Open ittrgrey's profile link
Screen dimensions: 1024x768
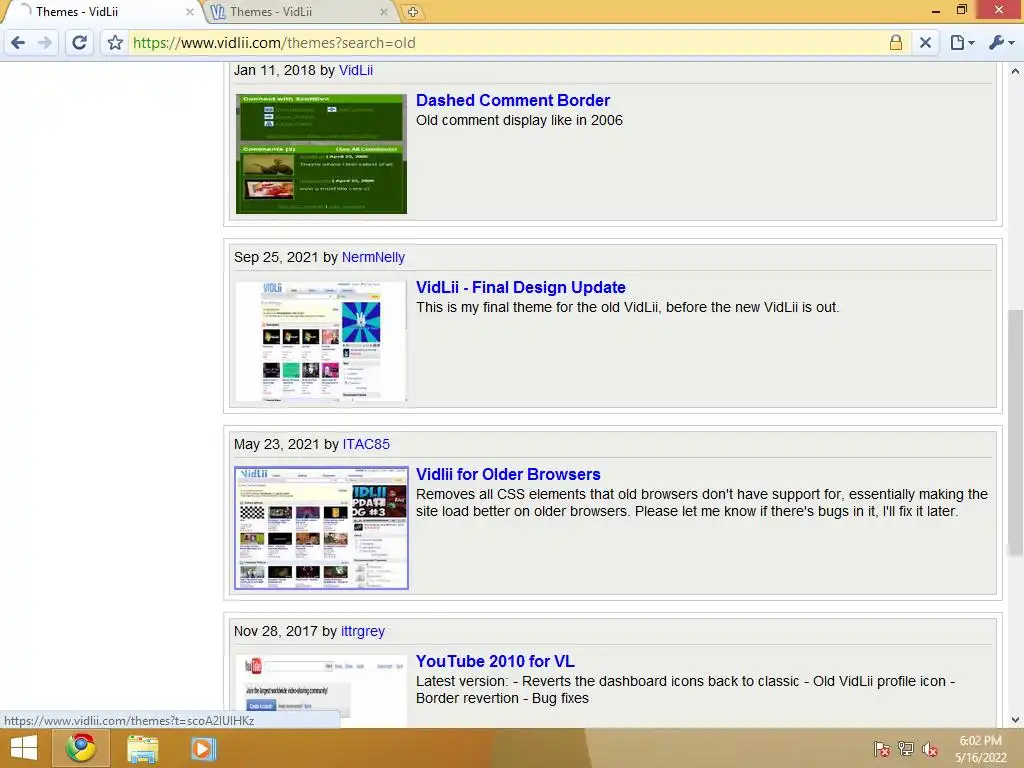click(362, 632)
